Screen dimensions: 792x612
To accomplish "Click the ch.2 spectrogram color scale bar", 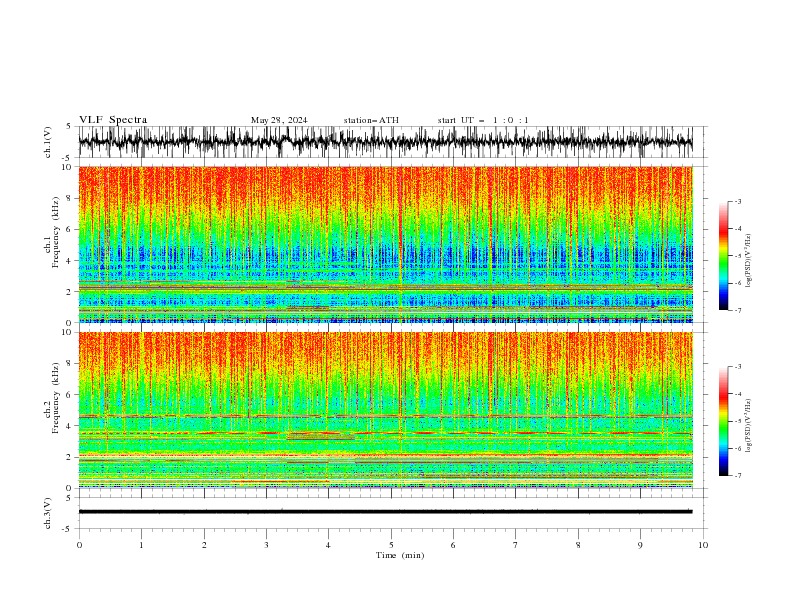I will [723, 421].
